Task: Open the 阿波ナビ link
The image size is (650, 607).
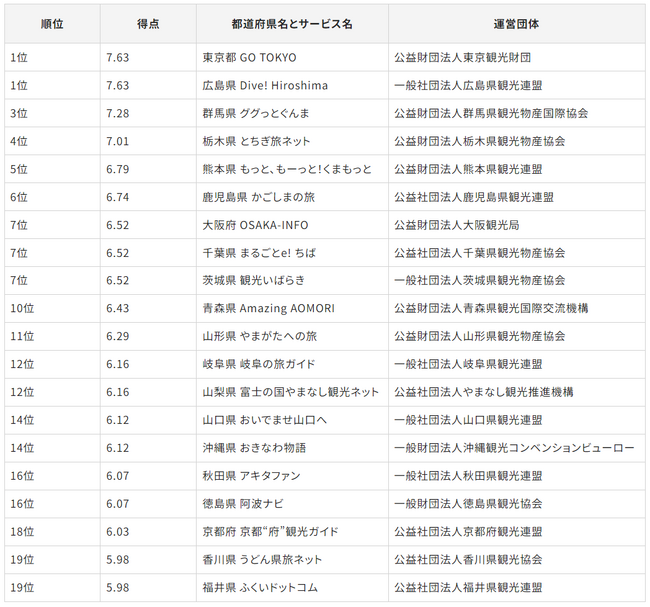Action: [x=262, y=504]
